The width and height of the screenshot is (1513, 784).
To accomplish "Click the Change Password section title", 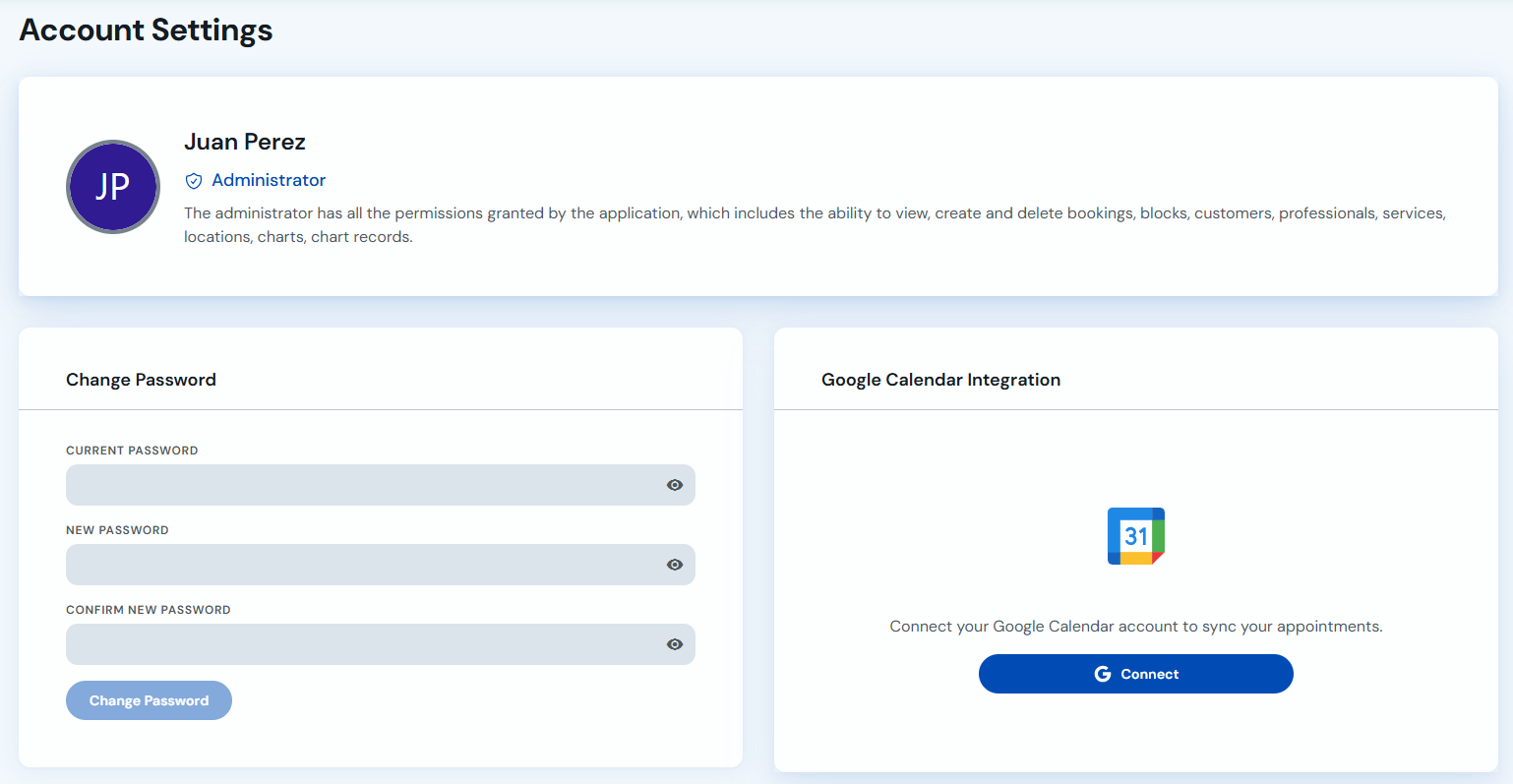I will point(141,380).
